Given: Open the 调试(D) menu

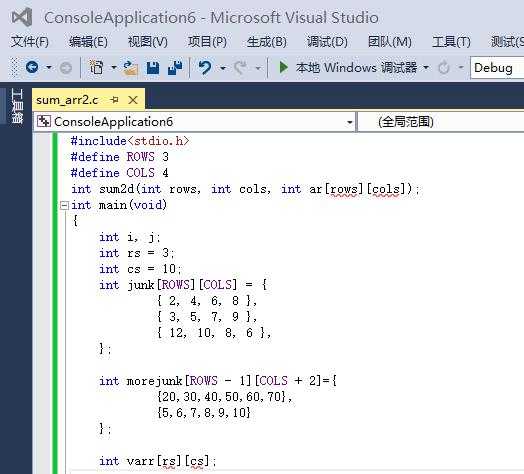Looking at the screenshot, I should (327, 42).
